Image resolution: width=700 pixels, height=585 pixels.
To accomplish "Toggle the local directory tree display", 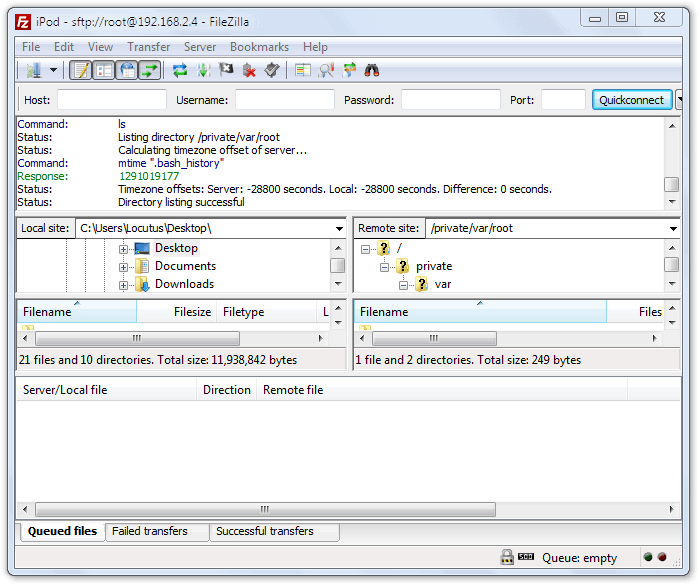I will coord(104,70).
